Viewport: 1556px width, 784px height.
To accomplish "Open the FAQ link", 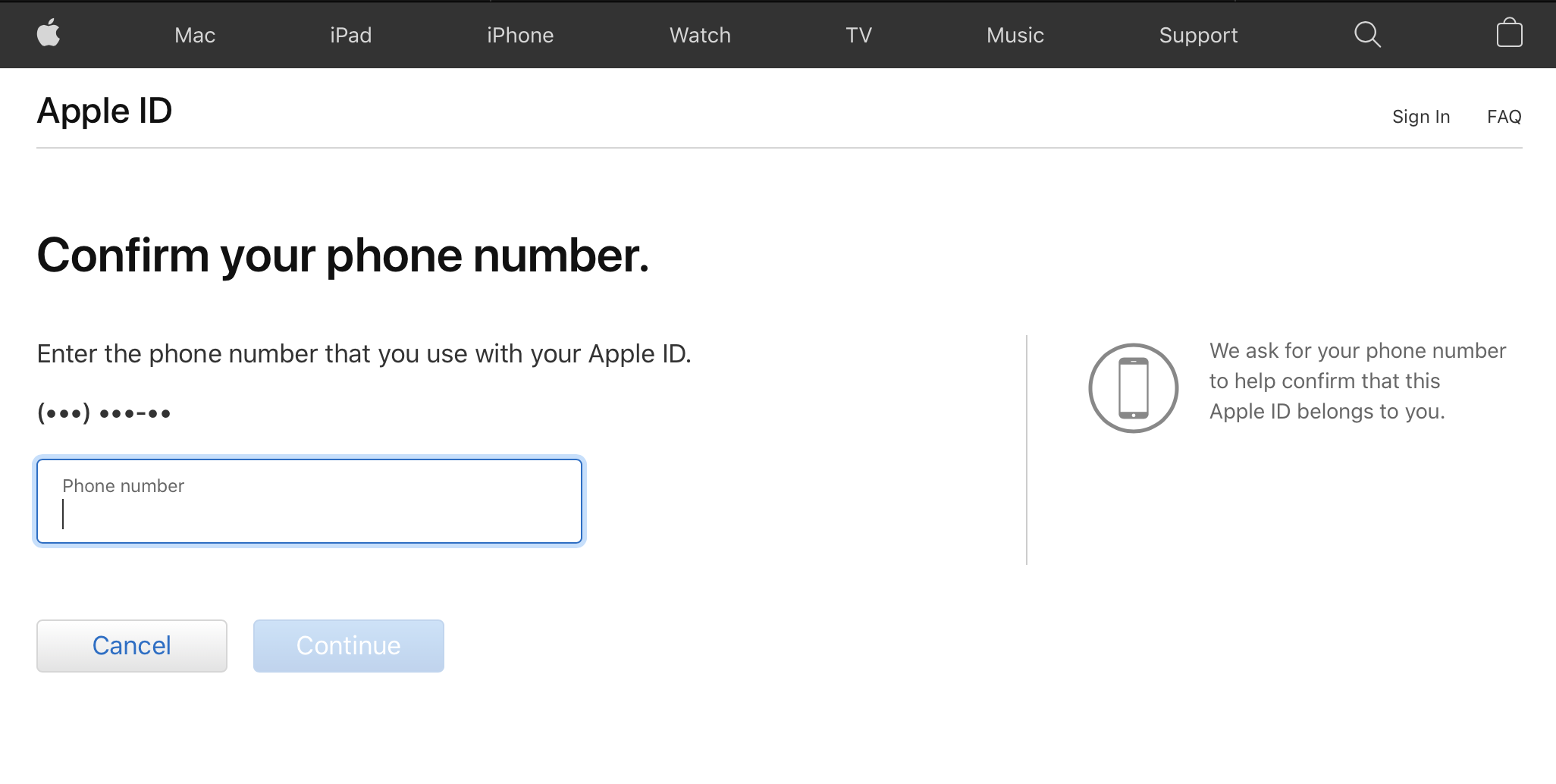I will (x=1504, y=116).
